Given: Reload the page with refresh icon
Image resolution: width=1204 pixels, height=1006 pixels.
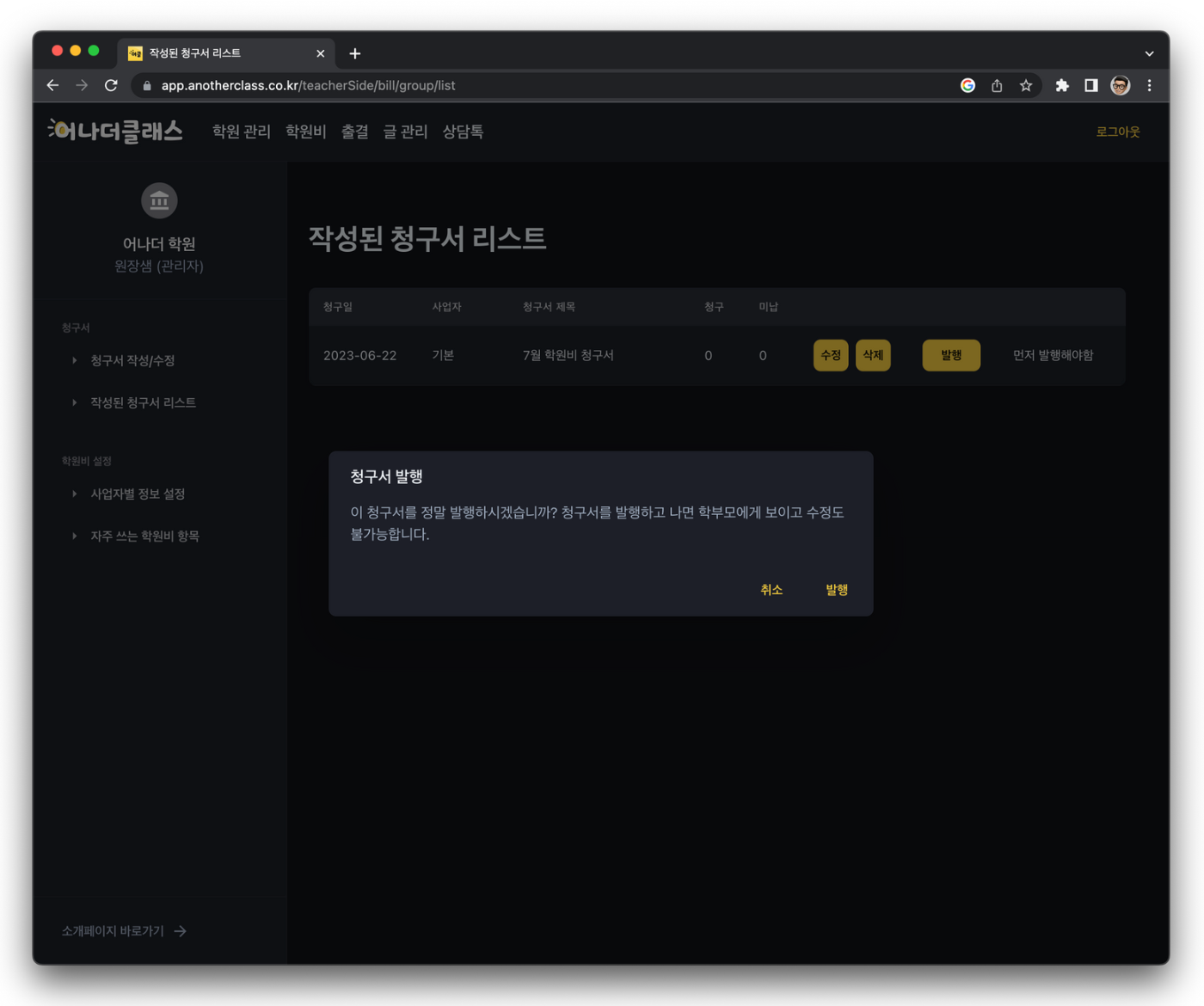Looking at the screenshot, I should click(111, 85).
